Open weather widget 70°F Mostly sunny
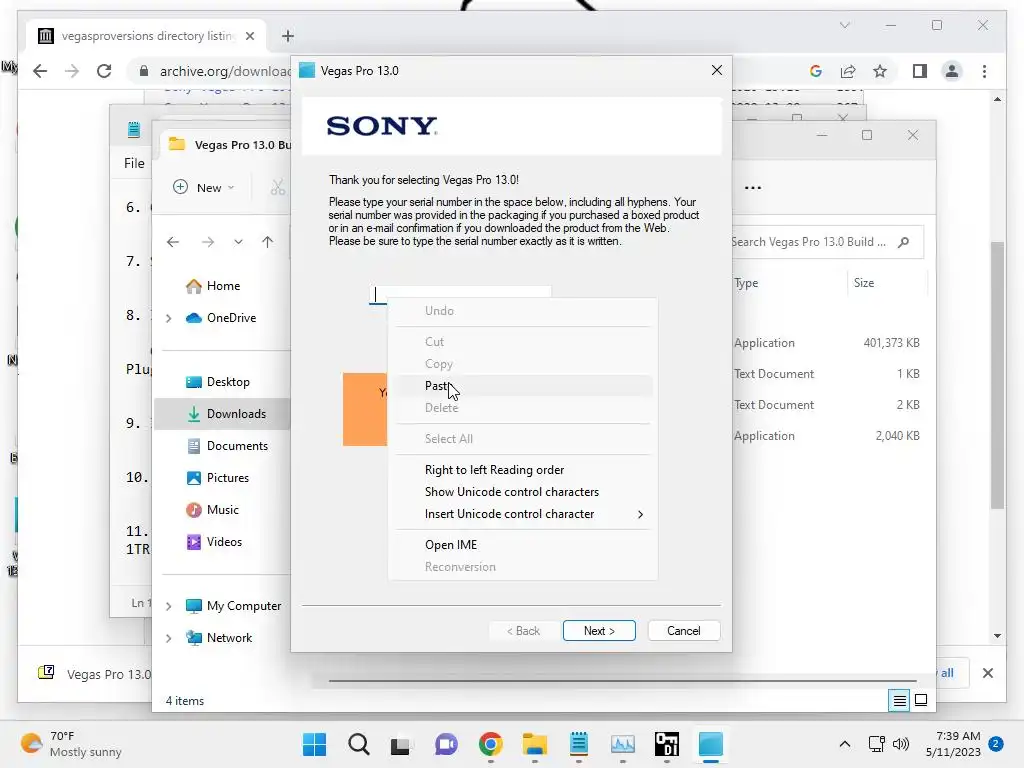 tap(71, 744)
